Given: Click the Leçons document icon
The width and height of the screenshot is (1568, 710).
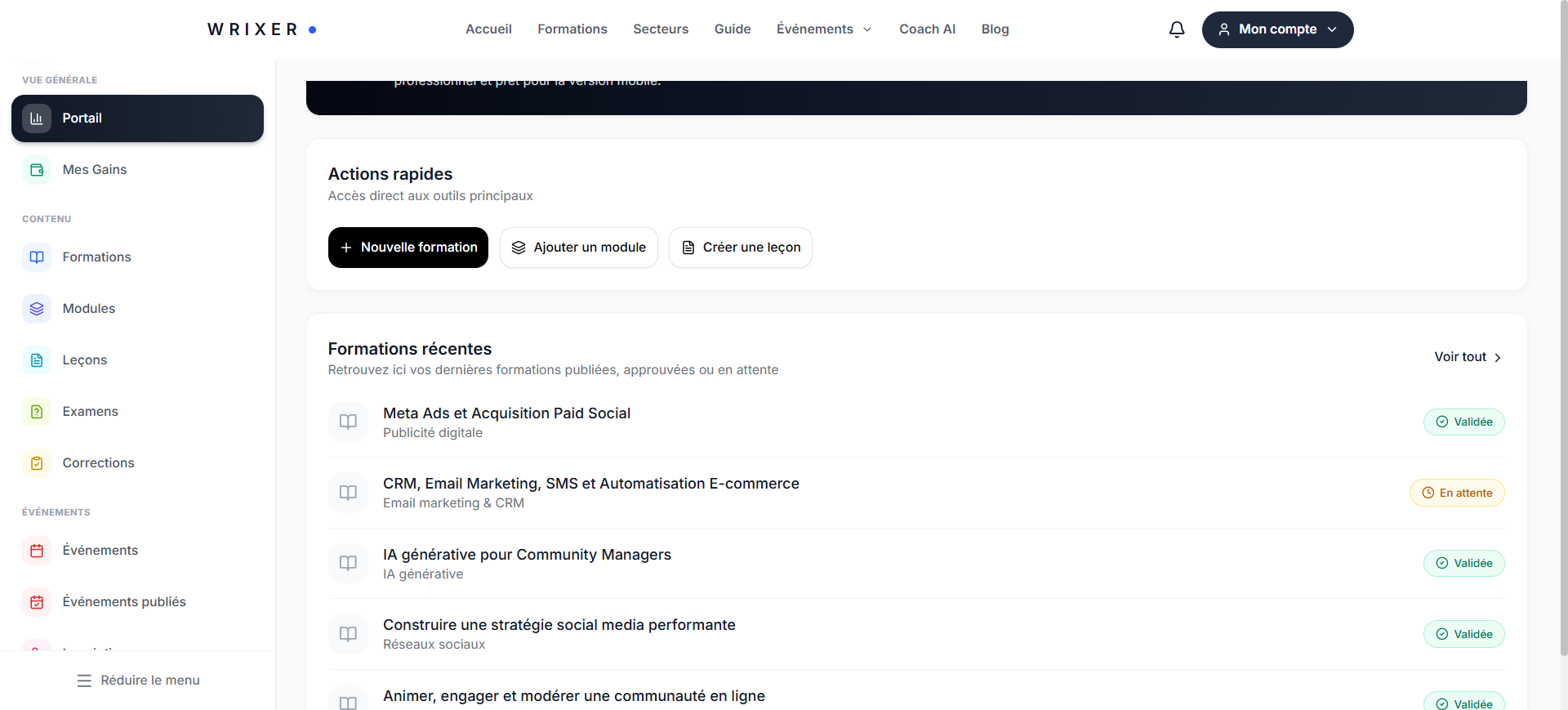Looking at the screenshot, I should pyautogui.click(x=37, y=360).
